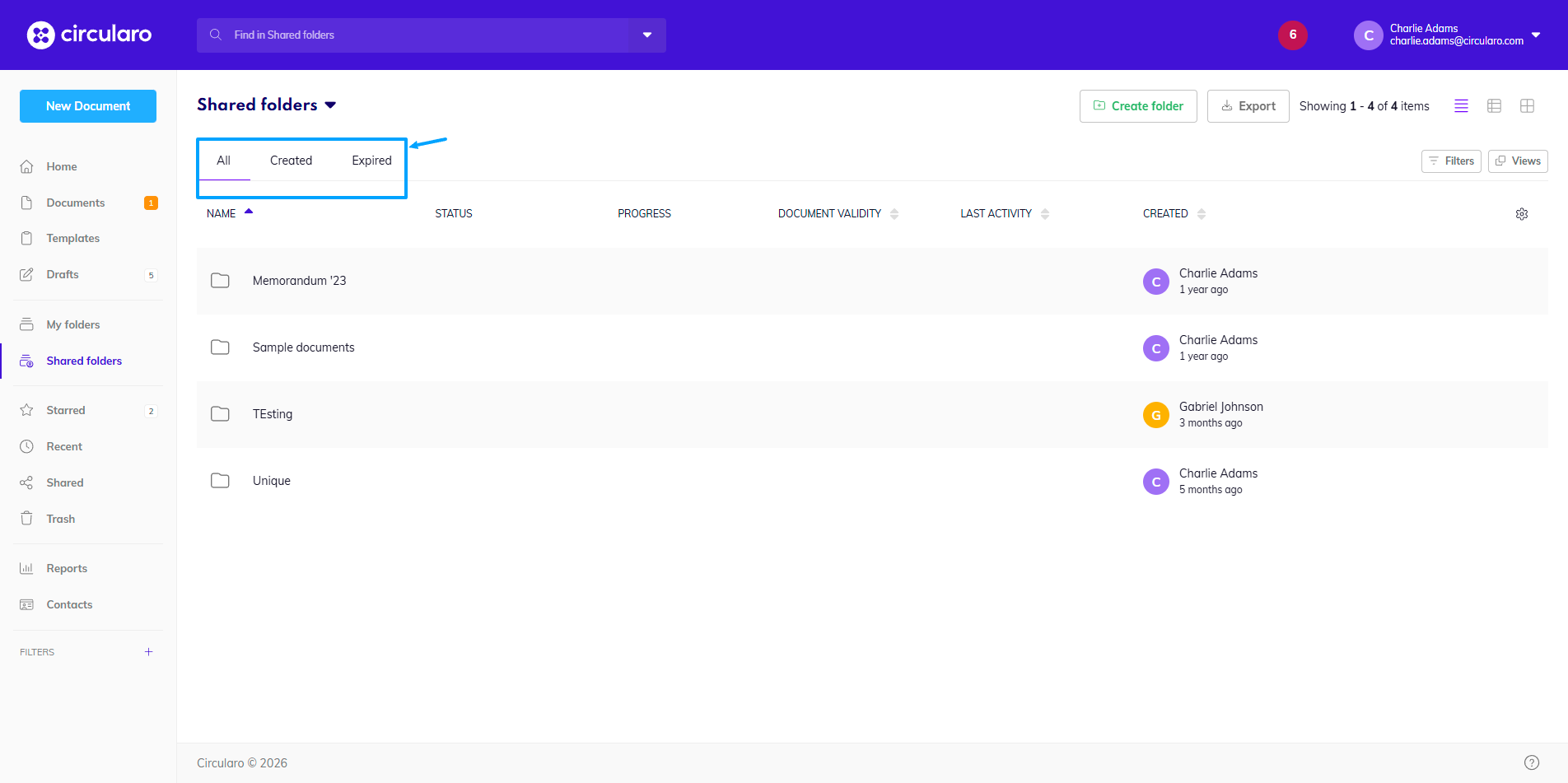Expand the search scope dropdown arrow
Image resolution: width=1568 pixels, height=783 pixels.
[x=647, y=35]
